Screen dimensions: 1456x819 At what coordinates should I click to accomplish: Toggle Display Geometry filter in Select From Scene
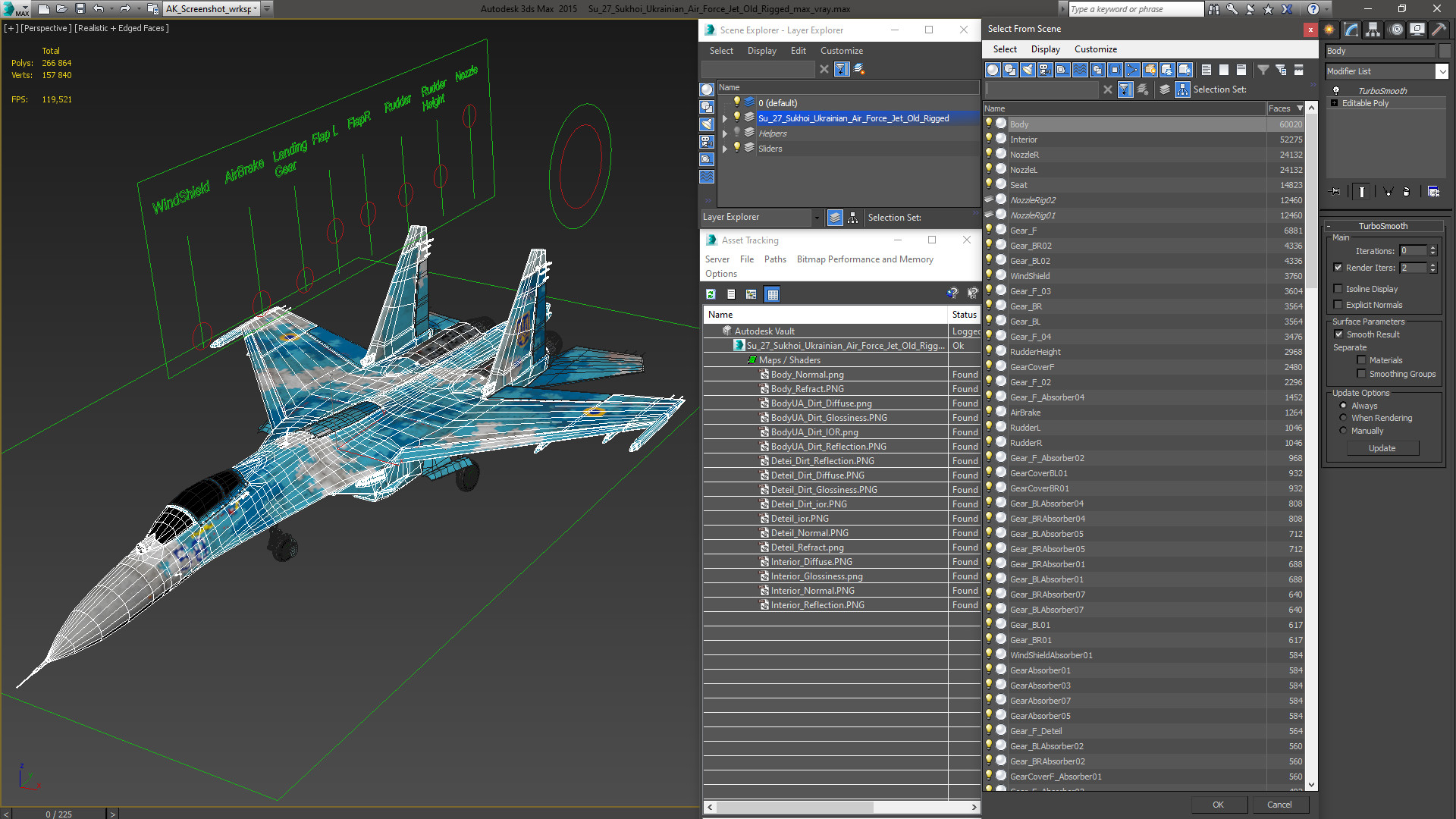tap(993, 70)
